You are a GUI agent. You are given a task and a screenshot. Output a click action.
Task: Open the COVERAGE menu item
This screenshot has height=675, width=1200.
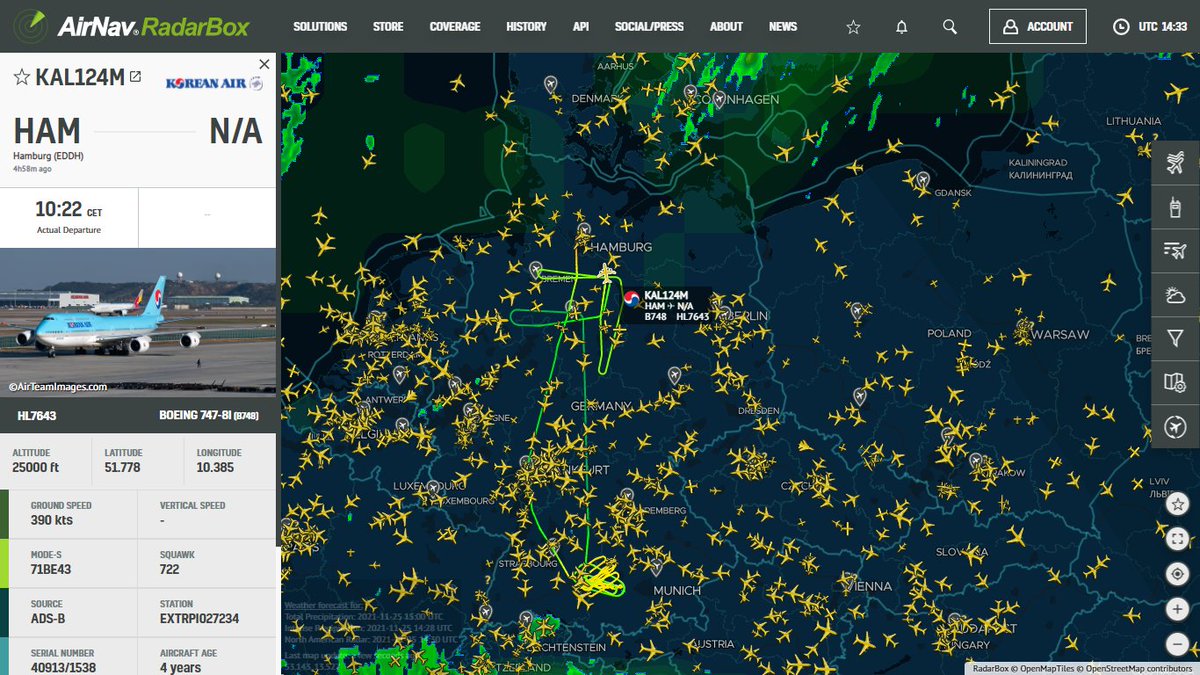click(455, 27)
